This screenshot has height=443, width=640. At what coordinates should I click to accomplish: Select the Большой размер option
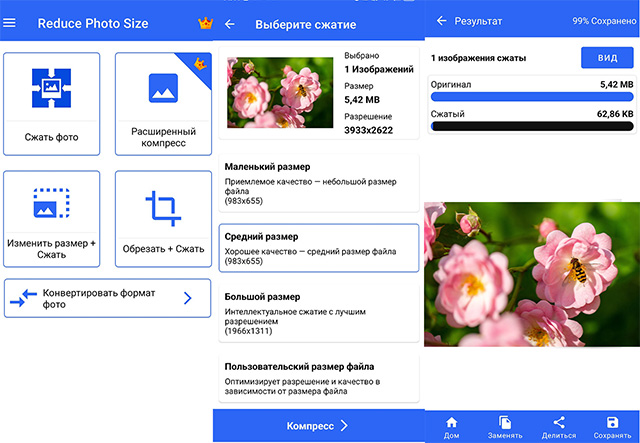319,313
